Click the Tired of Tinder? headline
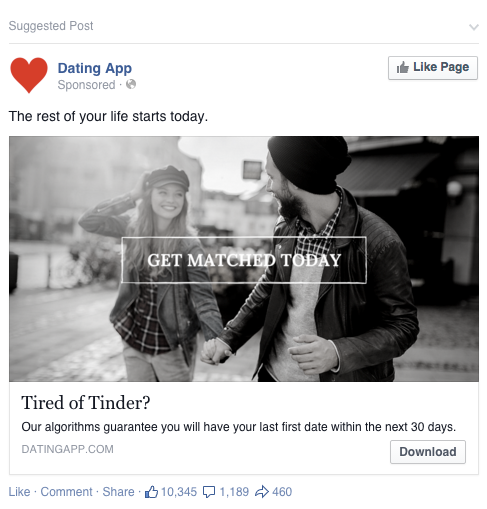 pyautogui.click(x=86, y=402)
